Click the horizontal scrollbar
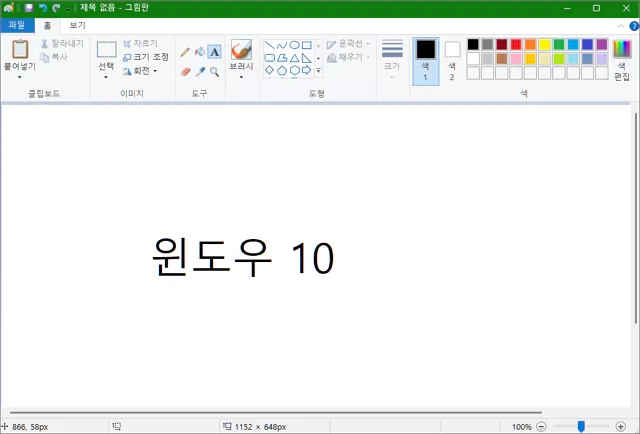 [276, 412]
